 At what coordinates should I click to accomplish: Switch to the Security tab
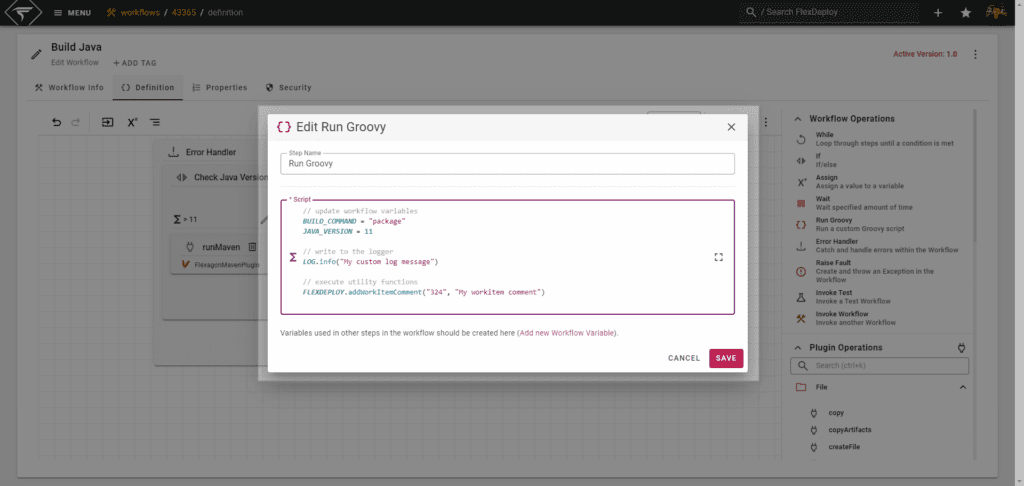coord(288,88)
